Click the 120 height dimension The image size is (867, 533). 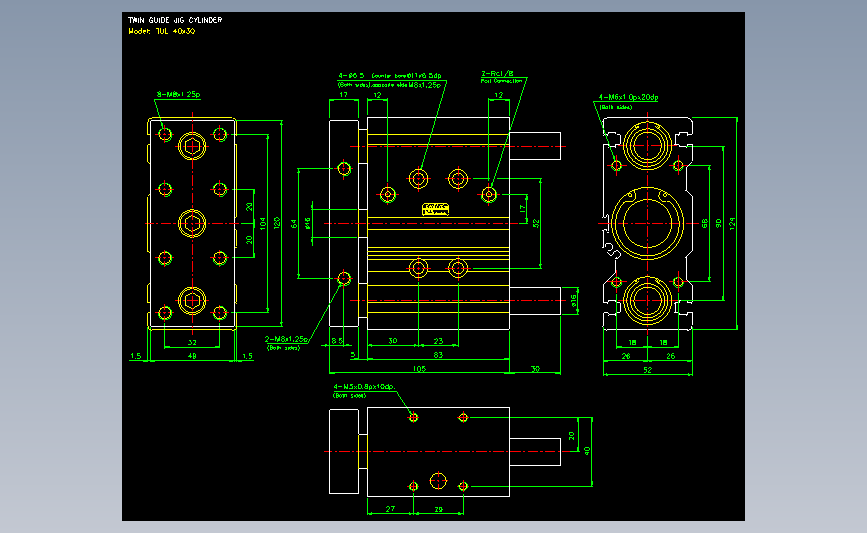point(277,223)
